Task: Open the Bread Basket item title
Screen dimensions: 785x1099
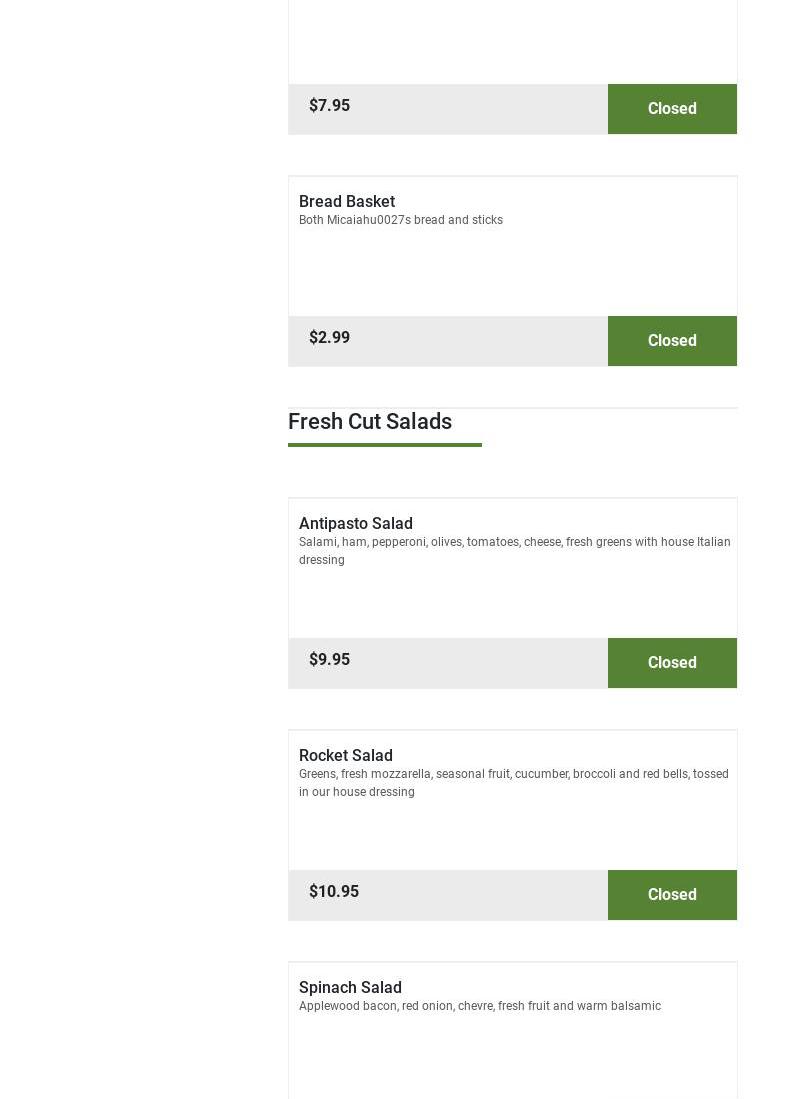Action: 347,202
